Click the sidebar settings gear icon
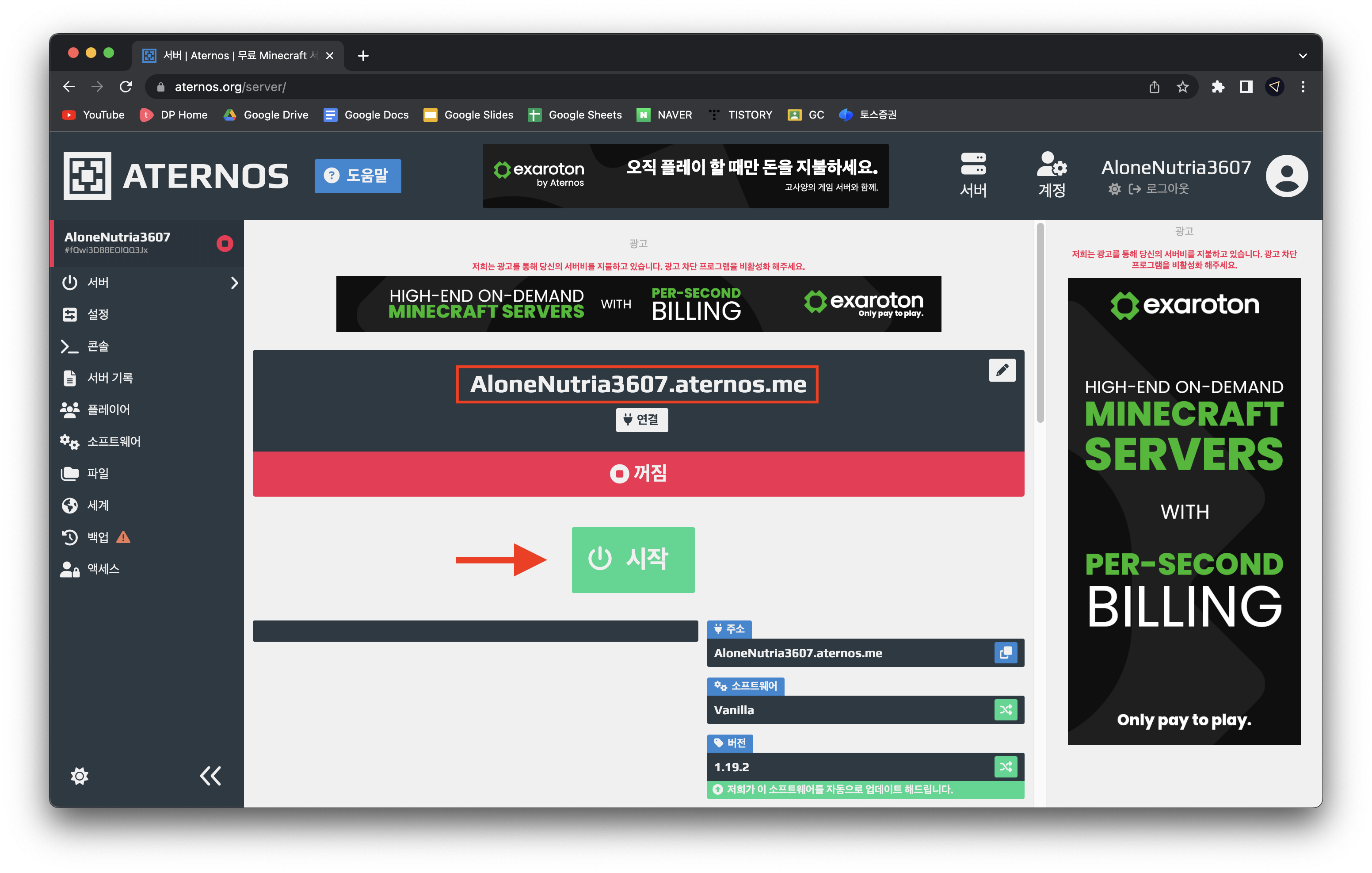The image size is (1372, 873). click(x=79, y=776)
